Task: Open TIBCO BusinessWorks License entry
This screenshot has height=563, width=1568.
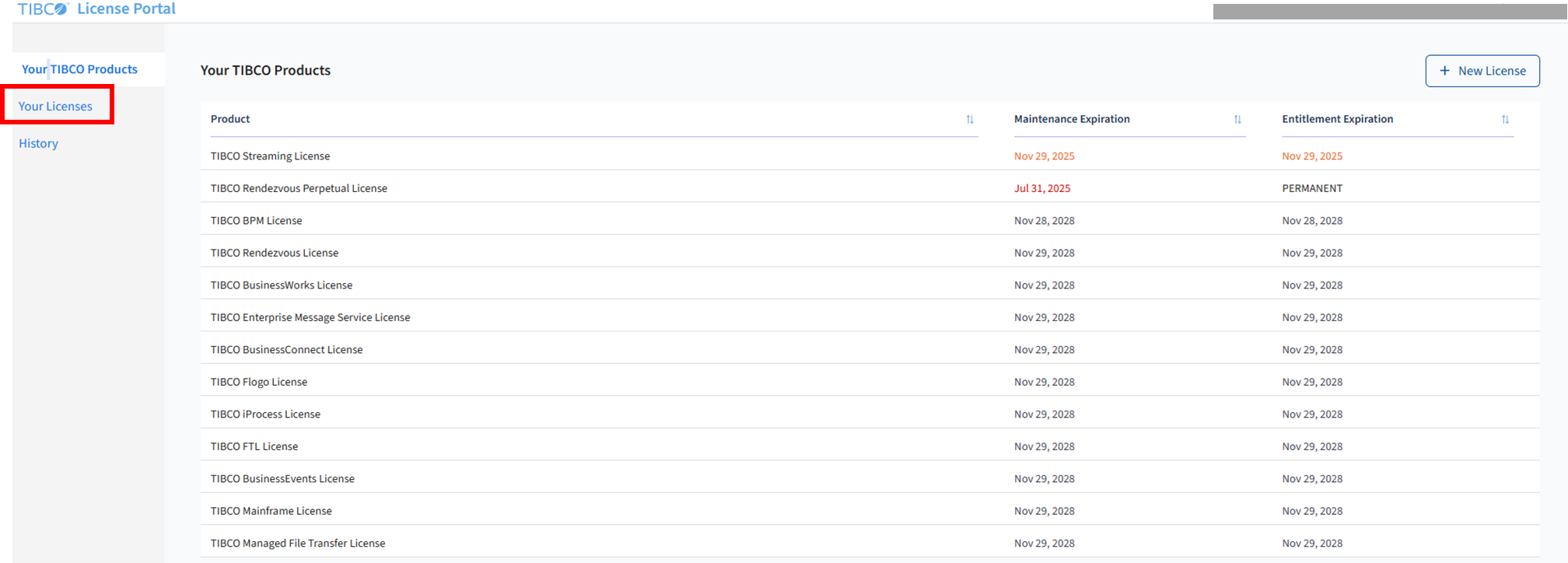Action: click(281, 285)
